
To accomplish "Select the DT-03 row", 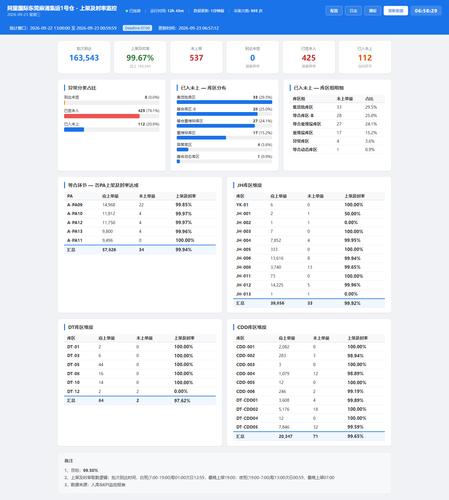I will [x=140, y=356].
